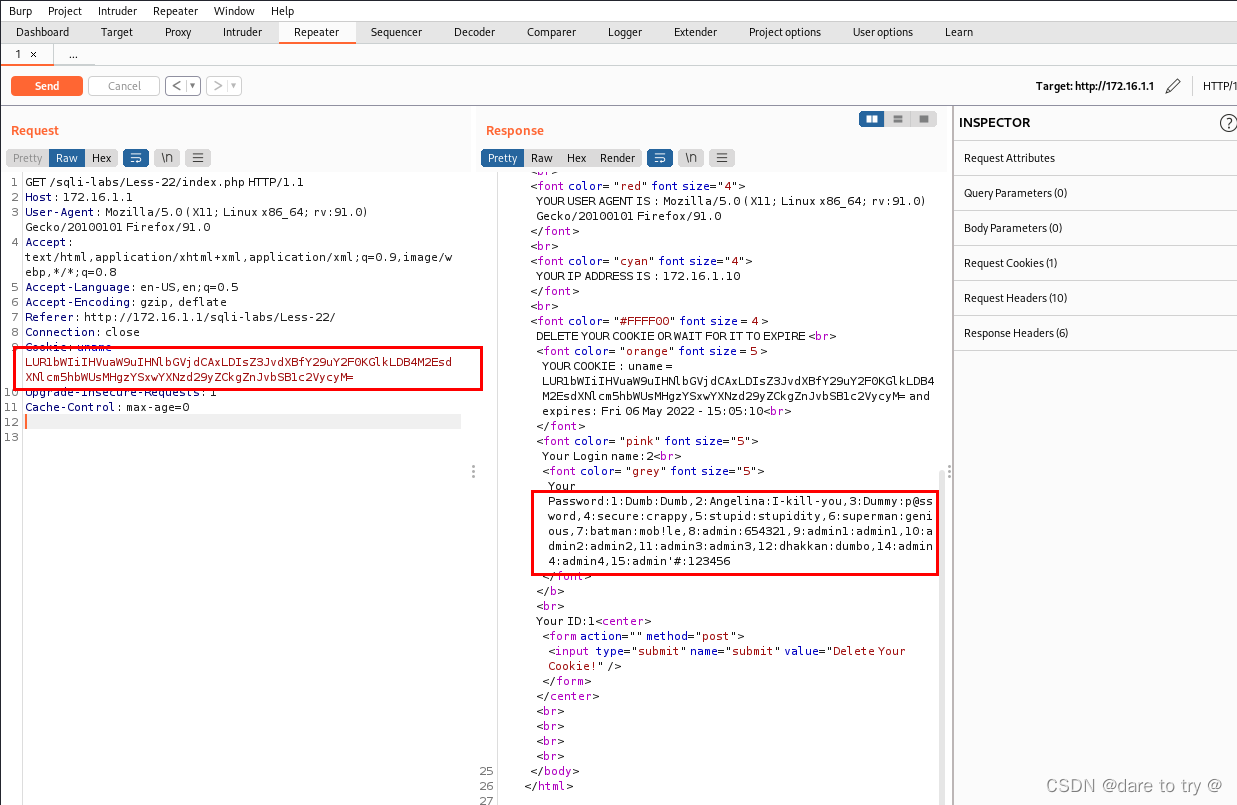Image resolution: width=1237 pixels, height=805 pixels.
Task: Open the Repeater menu in menu bar
Action: (x=176, y=11)
